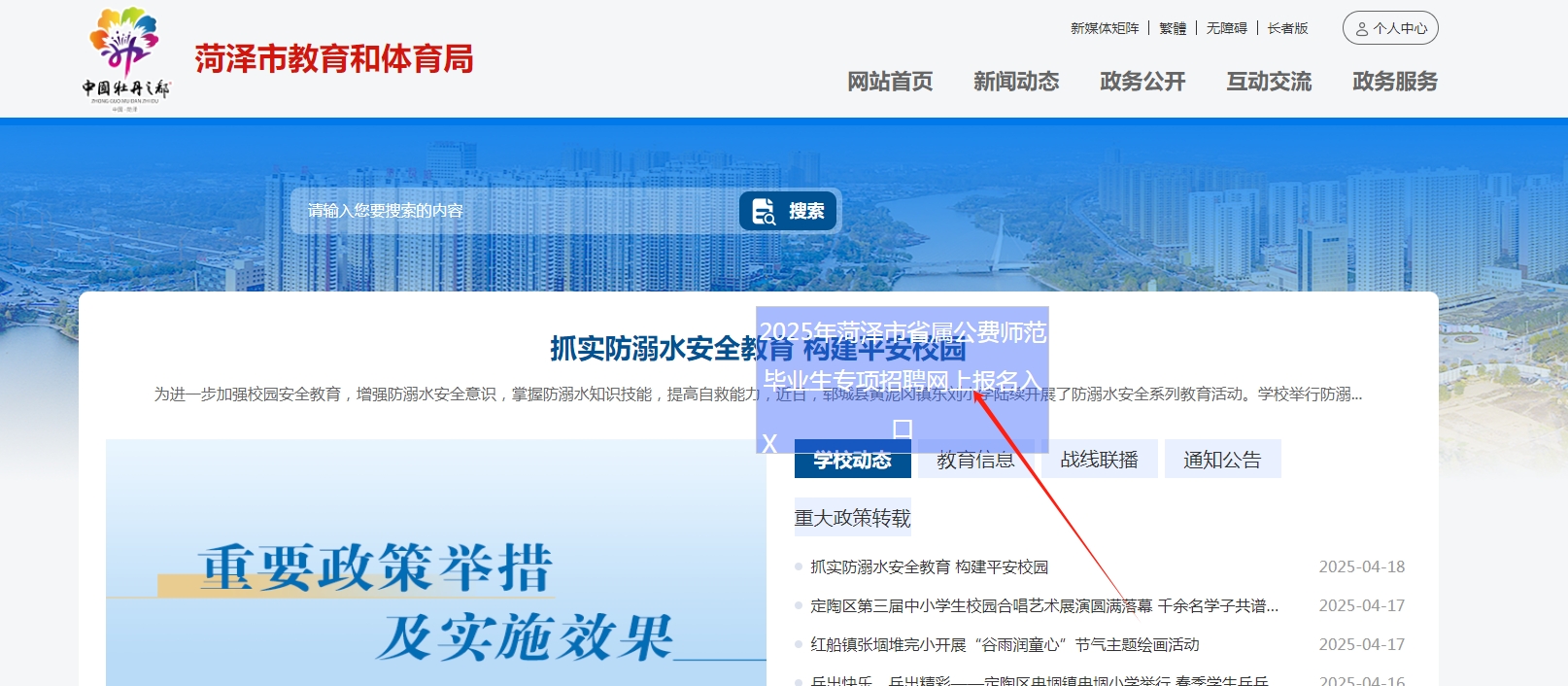The image size is (1568, 686).
Task: Go to 网站首页 in main navigation
Action: click(x=890, y=82)
